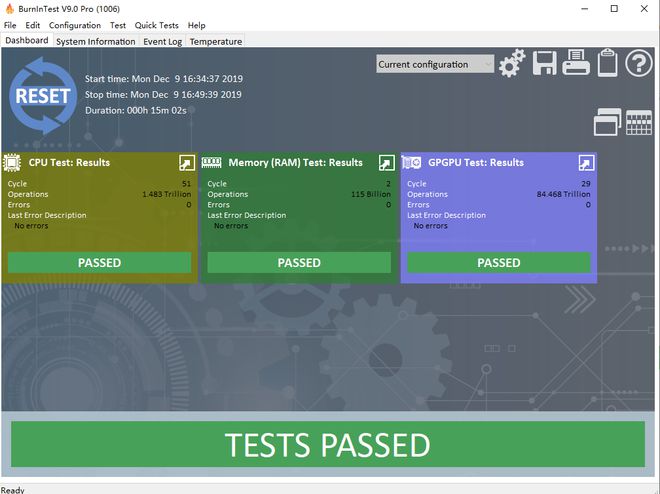
Task: Click GPGPU cycle count 29
Action: tap(586, 183)
